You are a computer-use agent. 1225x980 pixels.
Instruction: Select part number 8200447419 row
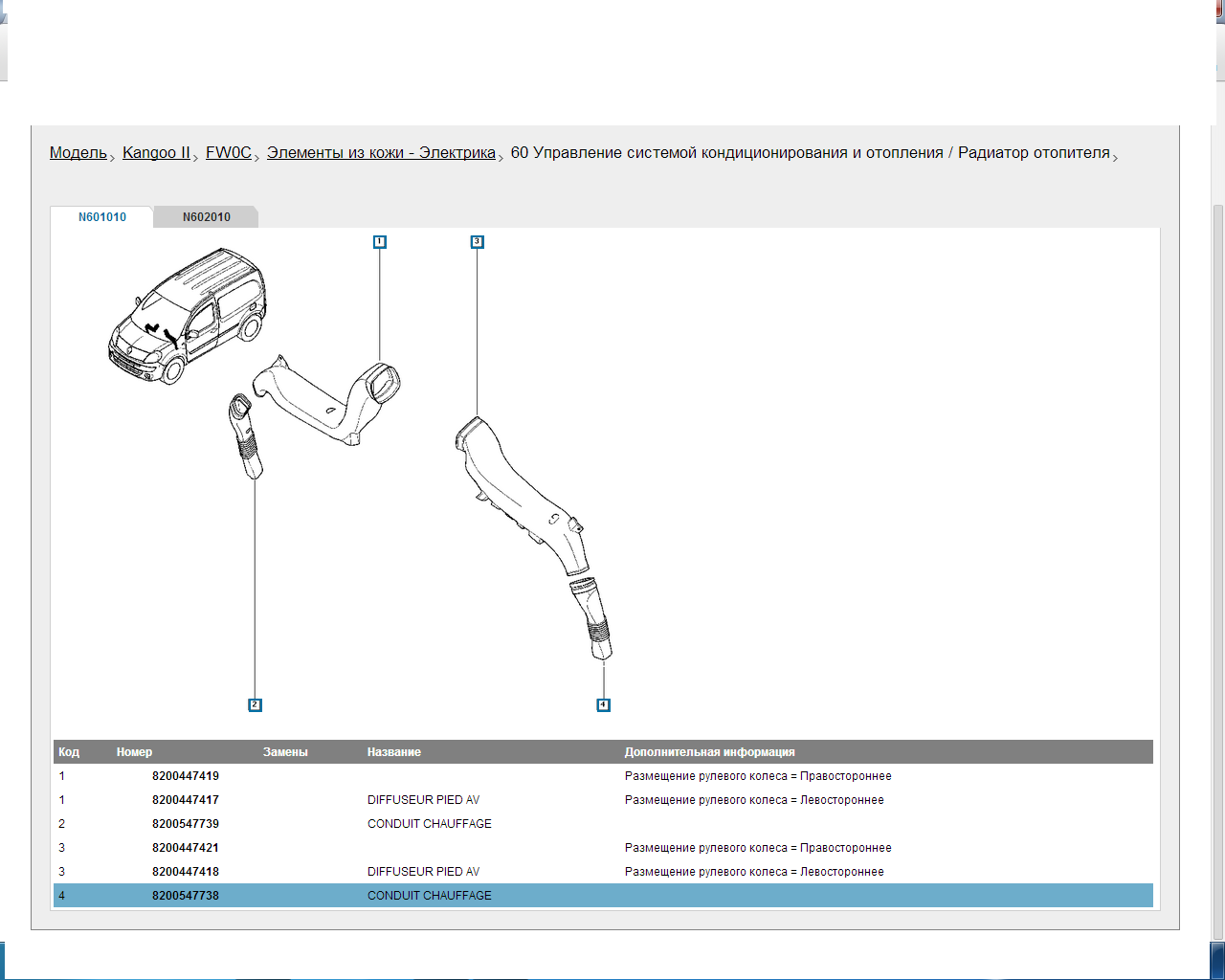click(x=603, y=776)
